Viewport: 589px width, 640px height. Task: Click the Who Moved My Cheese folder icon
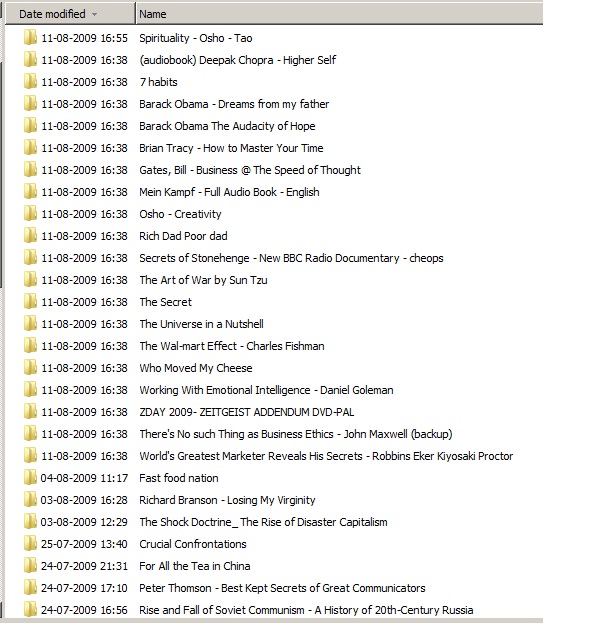[x=30, y=368]
